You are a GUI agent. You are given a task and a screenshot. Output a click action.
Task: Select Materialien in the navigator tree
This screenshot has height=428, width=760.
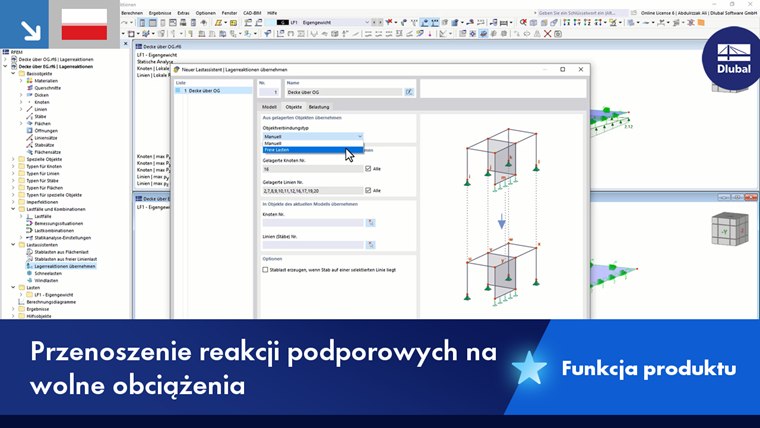point(46,81)
